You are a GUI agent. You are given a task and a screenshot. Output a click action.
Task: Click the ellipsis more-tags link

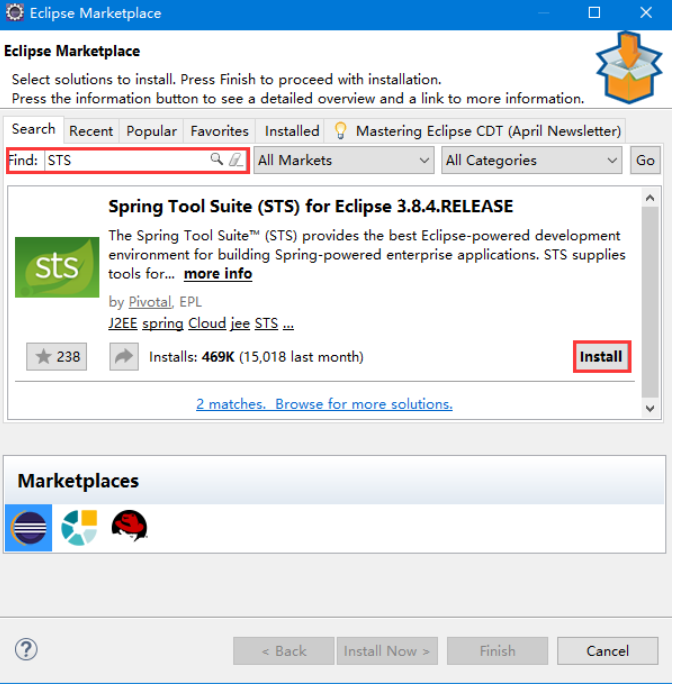coord(289,326)
